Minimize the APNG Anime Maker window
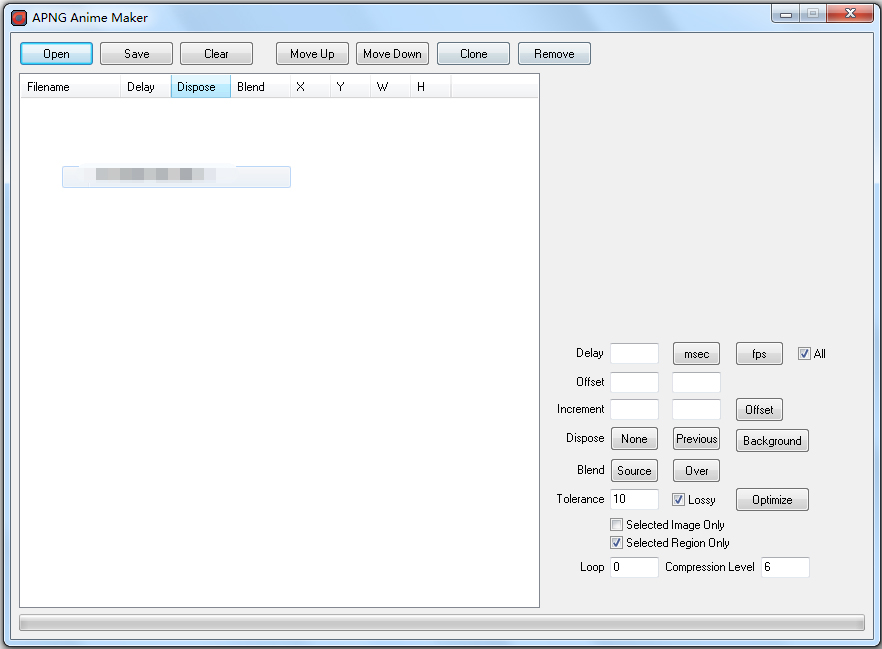The height and width of the screenshot is (649, 882). (x=786, y=13)
